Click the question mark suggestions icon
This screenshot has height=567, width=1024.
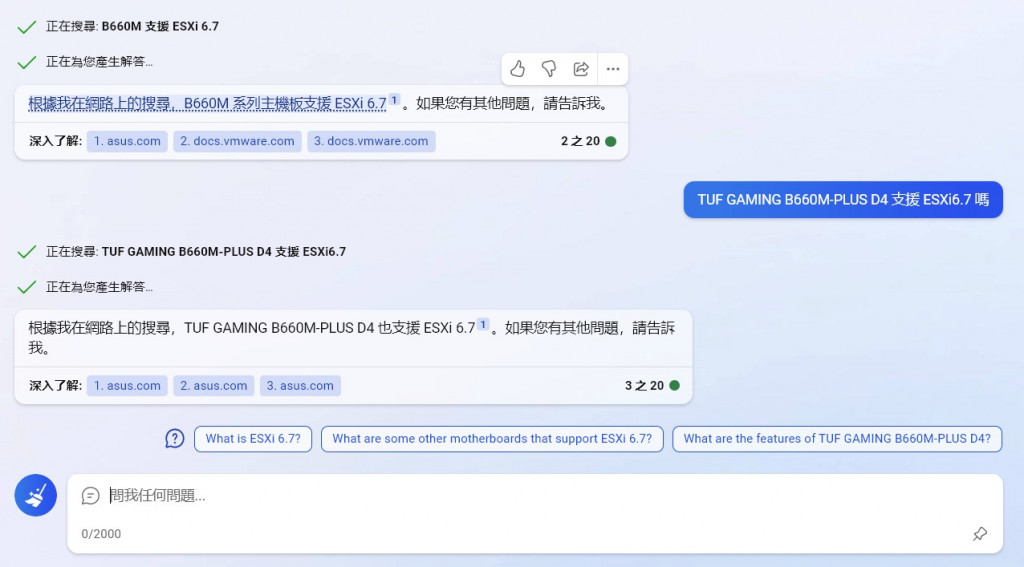point(174,439)
